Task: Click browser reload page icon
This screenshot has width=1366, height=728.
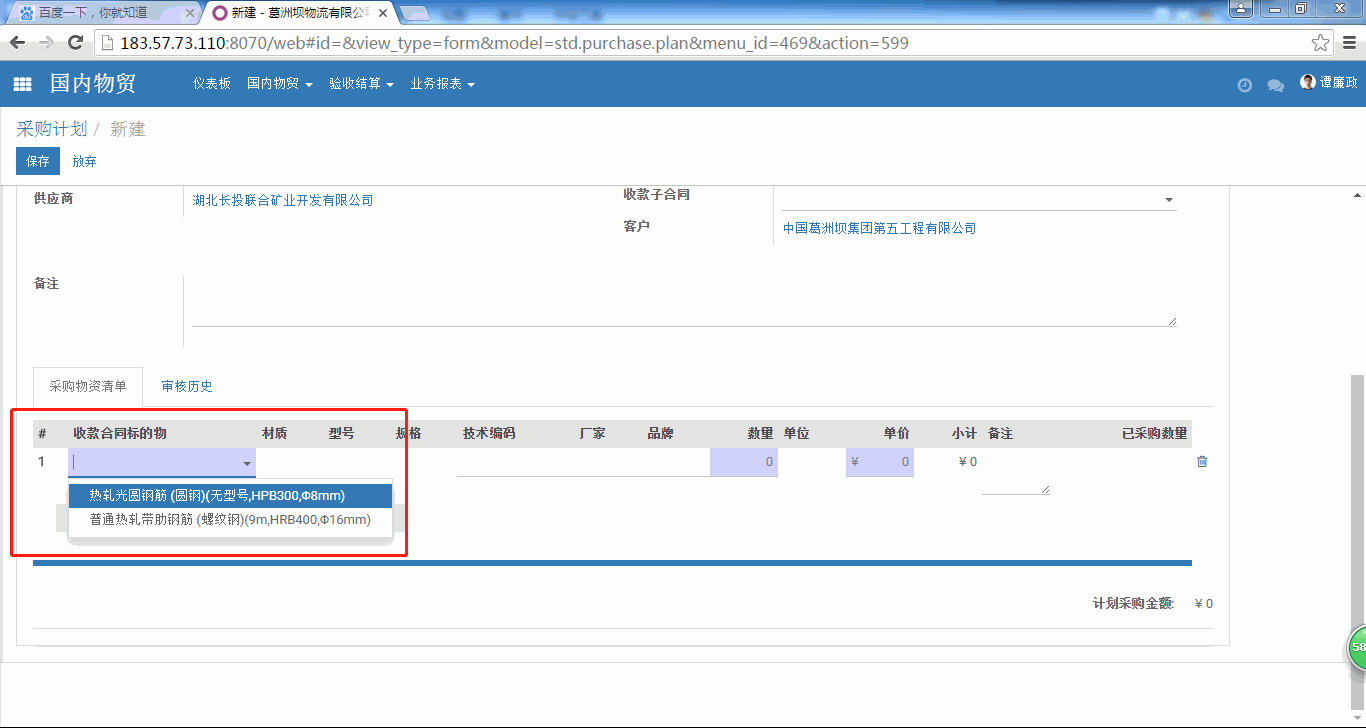Action: point(75,43)
